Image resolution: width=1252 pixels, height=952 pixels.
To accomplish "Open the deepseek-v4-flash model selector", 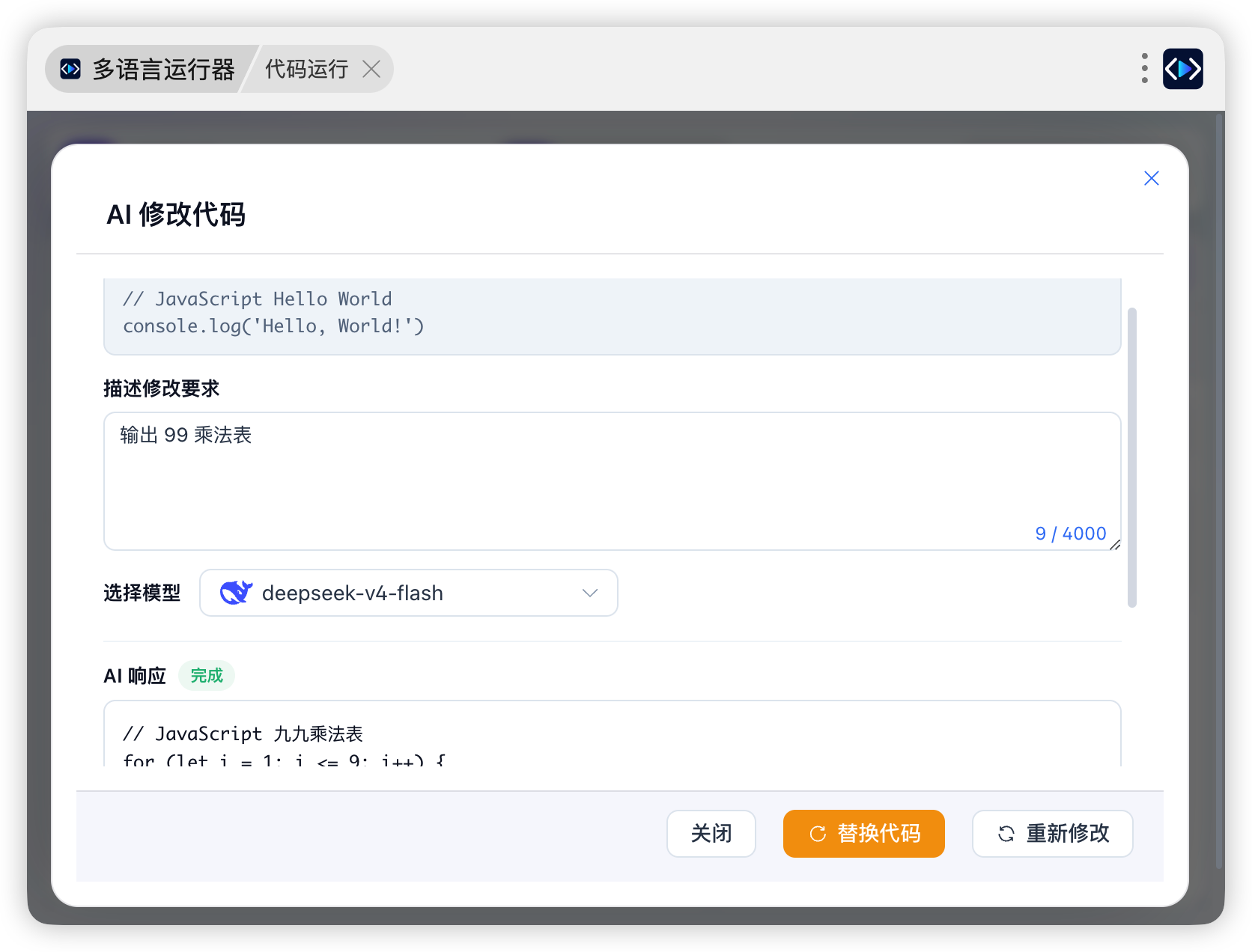I will tap(409, 593).
